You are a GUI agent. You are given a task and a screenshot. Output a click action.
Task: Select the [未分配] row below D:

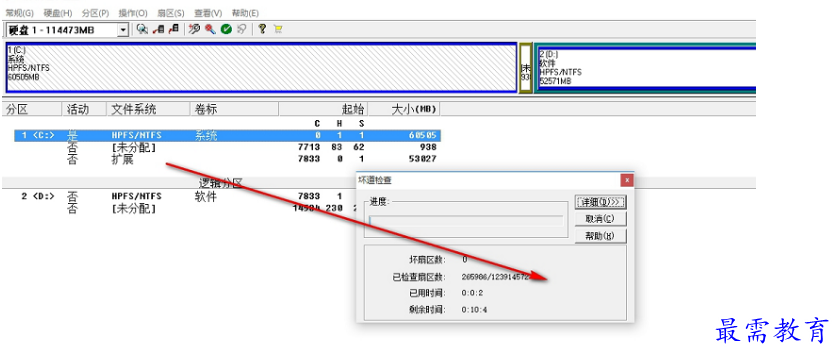point(185,209)
